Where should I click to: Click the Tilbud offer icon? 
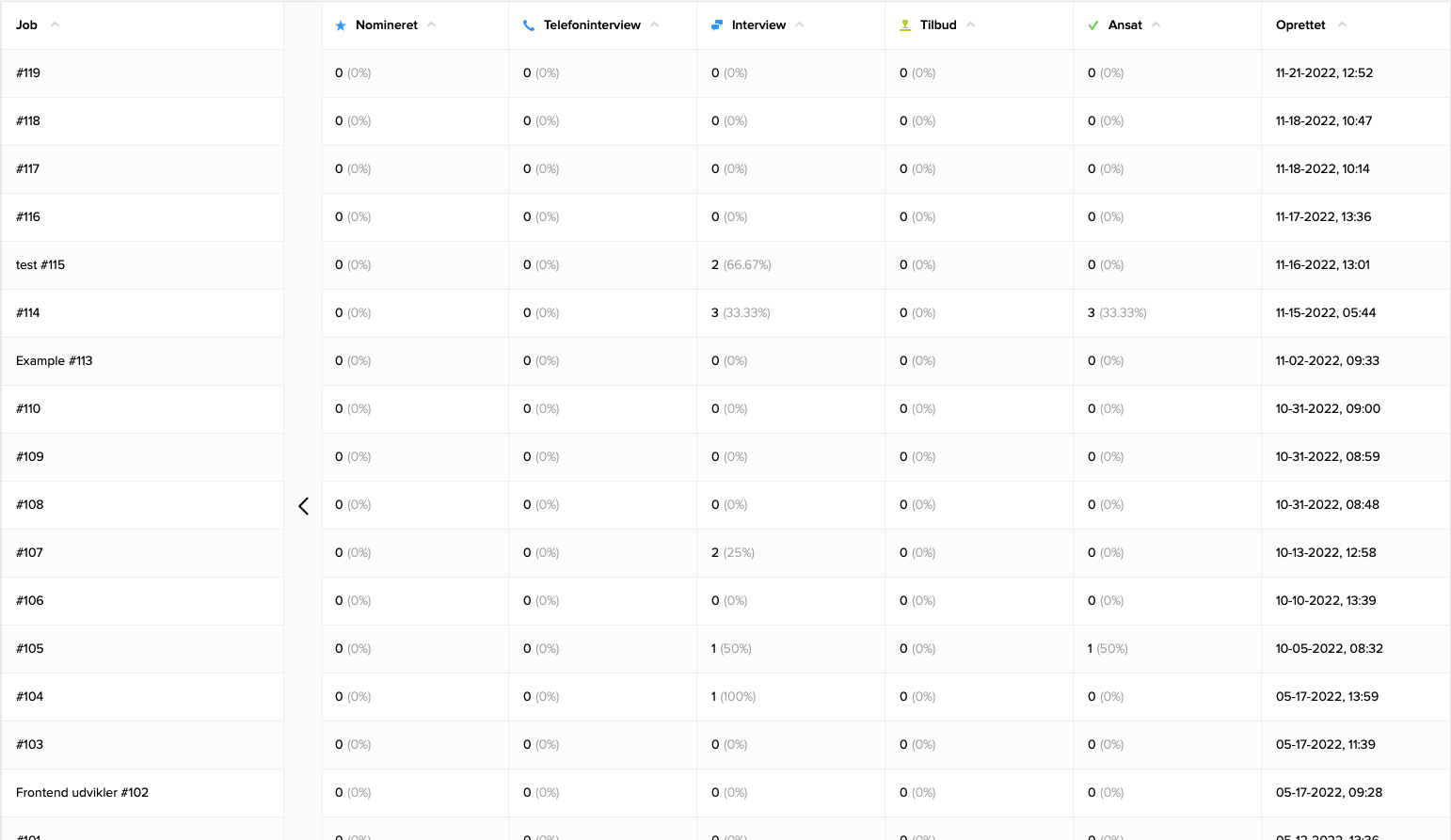(905, 25)
